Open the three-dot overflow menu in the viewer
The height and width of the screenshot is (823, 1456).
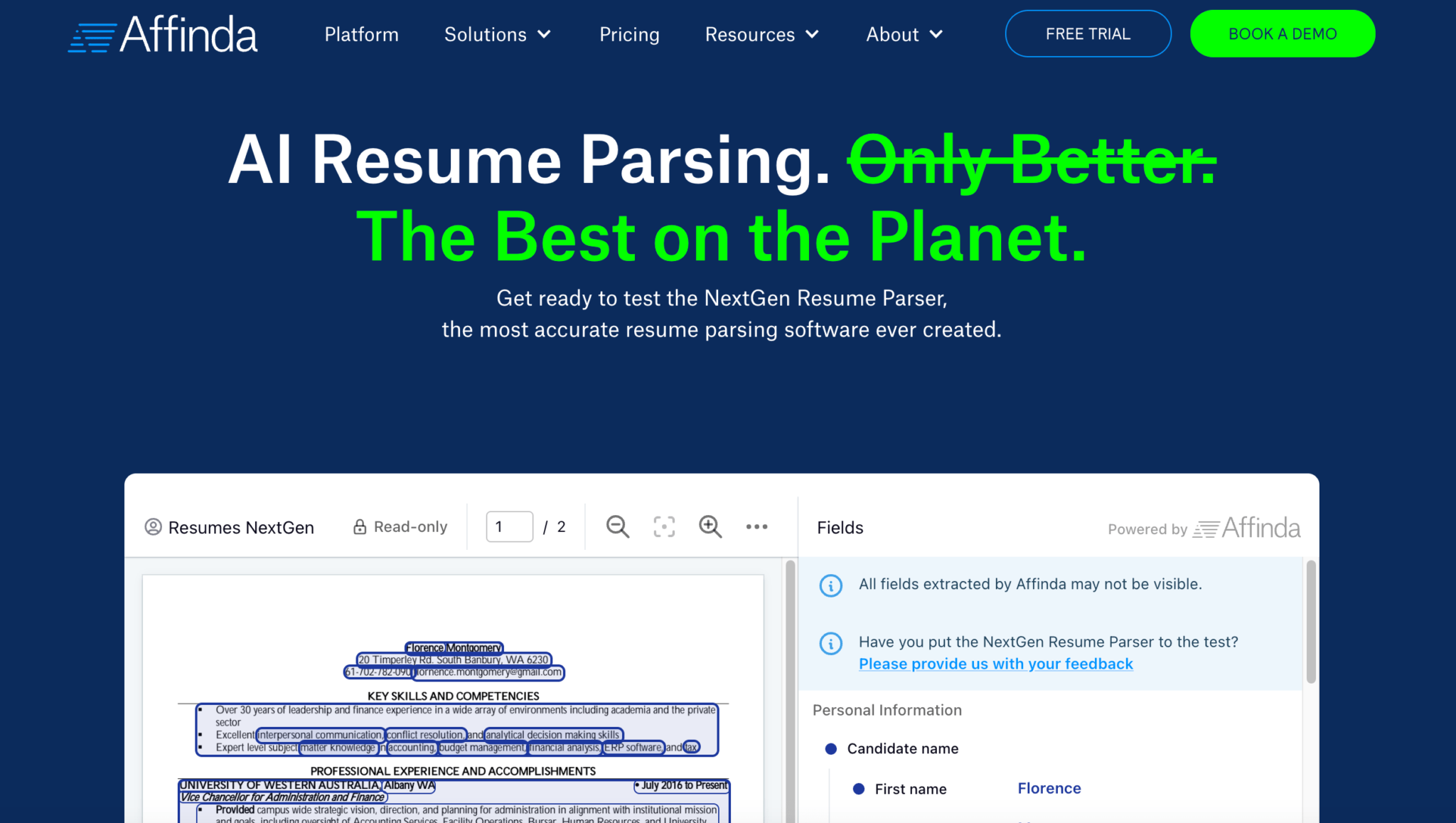pyautogui.click(x=756, y=526)
